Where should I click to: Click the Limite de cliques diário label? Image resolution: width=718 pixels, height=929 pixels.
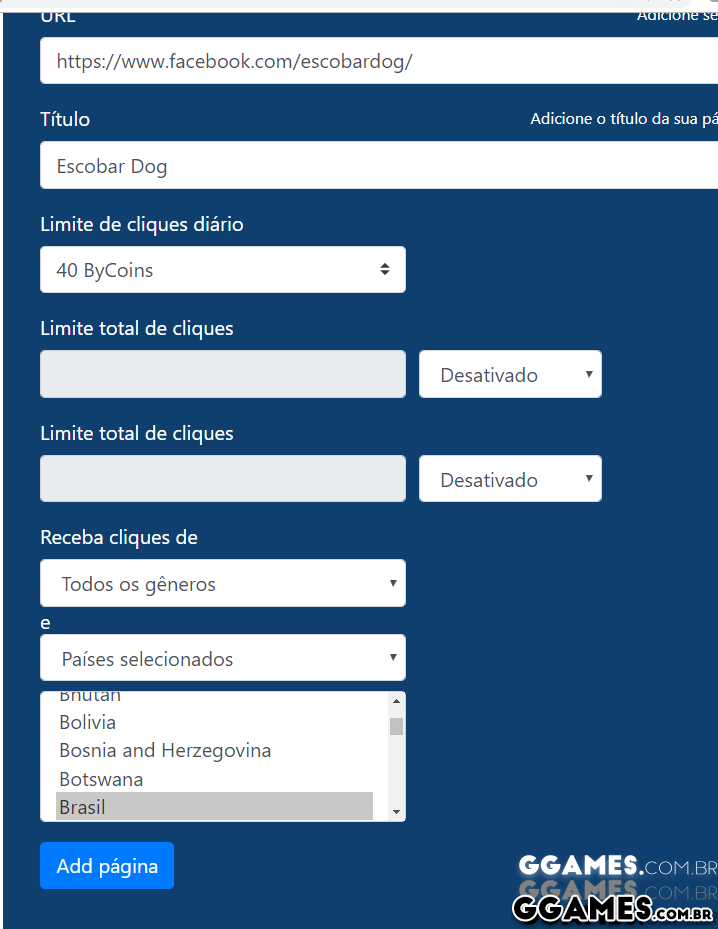pyautogui.click(x=142, y=224)
